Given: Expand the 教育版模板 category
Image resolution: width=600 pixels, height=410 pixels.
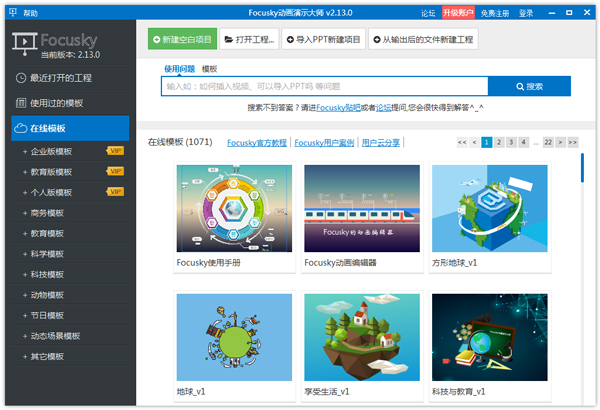Looking at the screenshot, I should 25,172.
